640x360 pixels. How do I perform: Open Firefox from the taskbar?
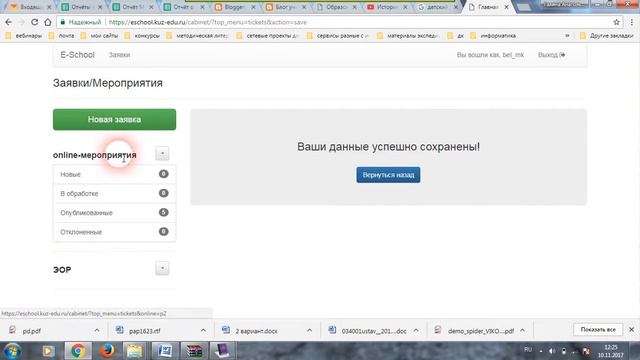click(x=107, y=351)
